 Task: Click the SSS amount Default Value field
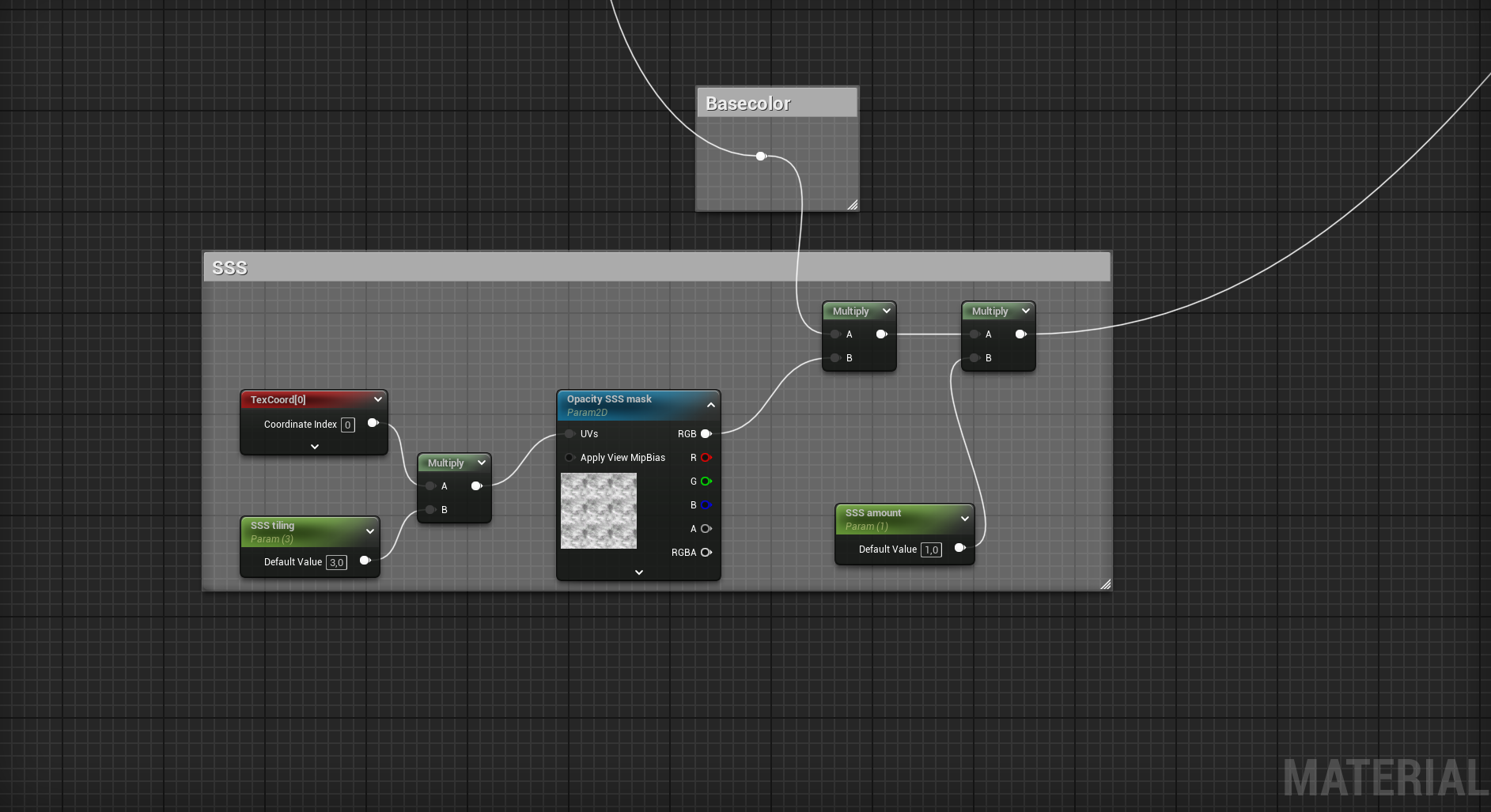pos(931,550)
